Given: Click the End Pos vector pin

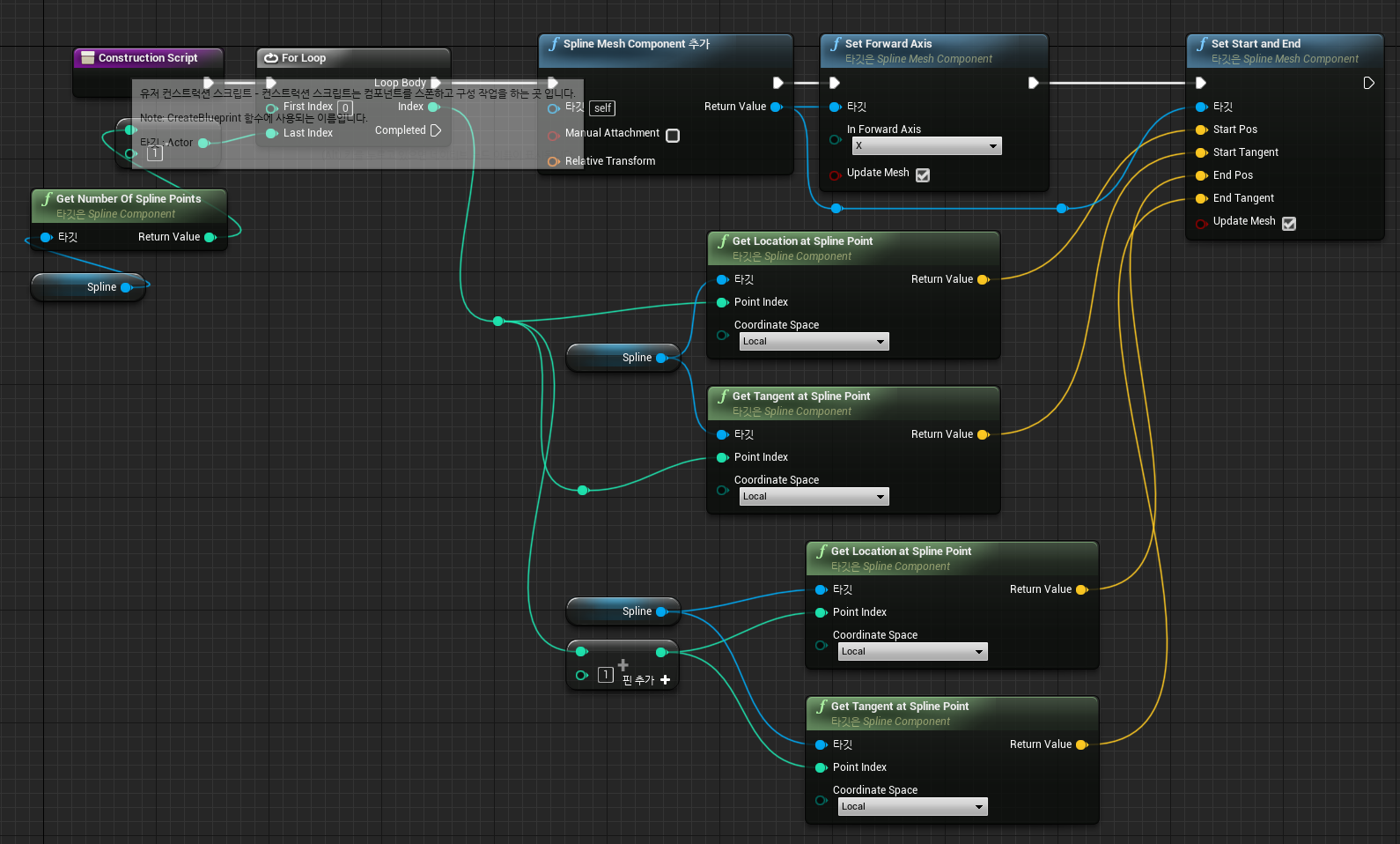Looking at the screenshot, I should (1202, 175).
